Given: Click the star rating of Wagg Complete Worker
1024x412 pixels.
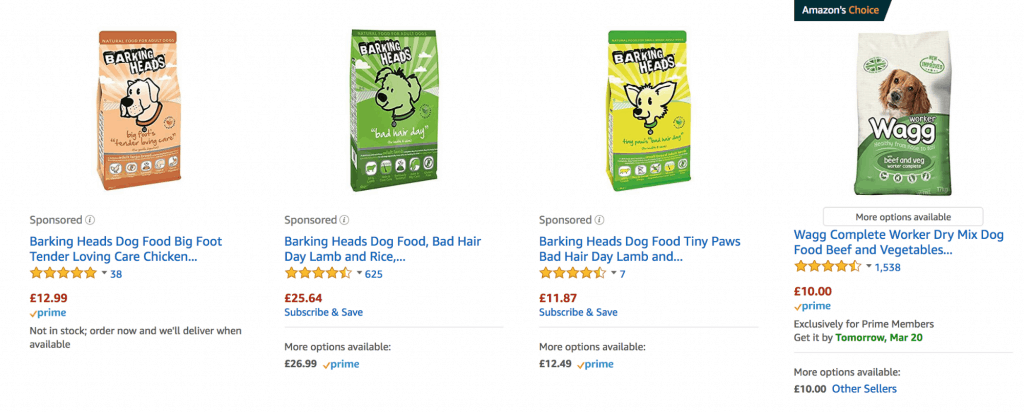Looking at the screenshot, I should (827, 267).
